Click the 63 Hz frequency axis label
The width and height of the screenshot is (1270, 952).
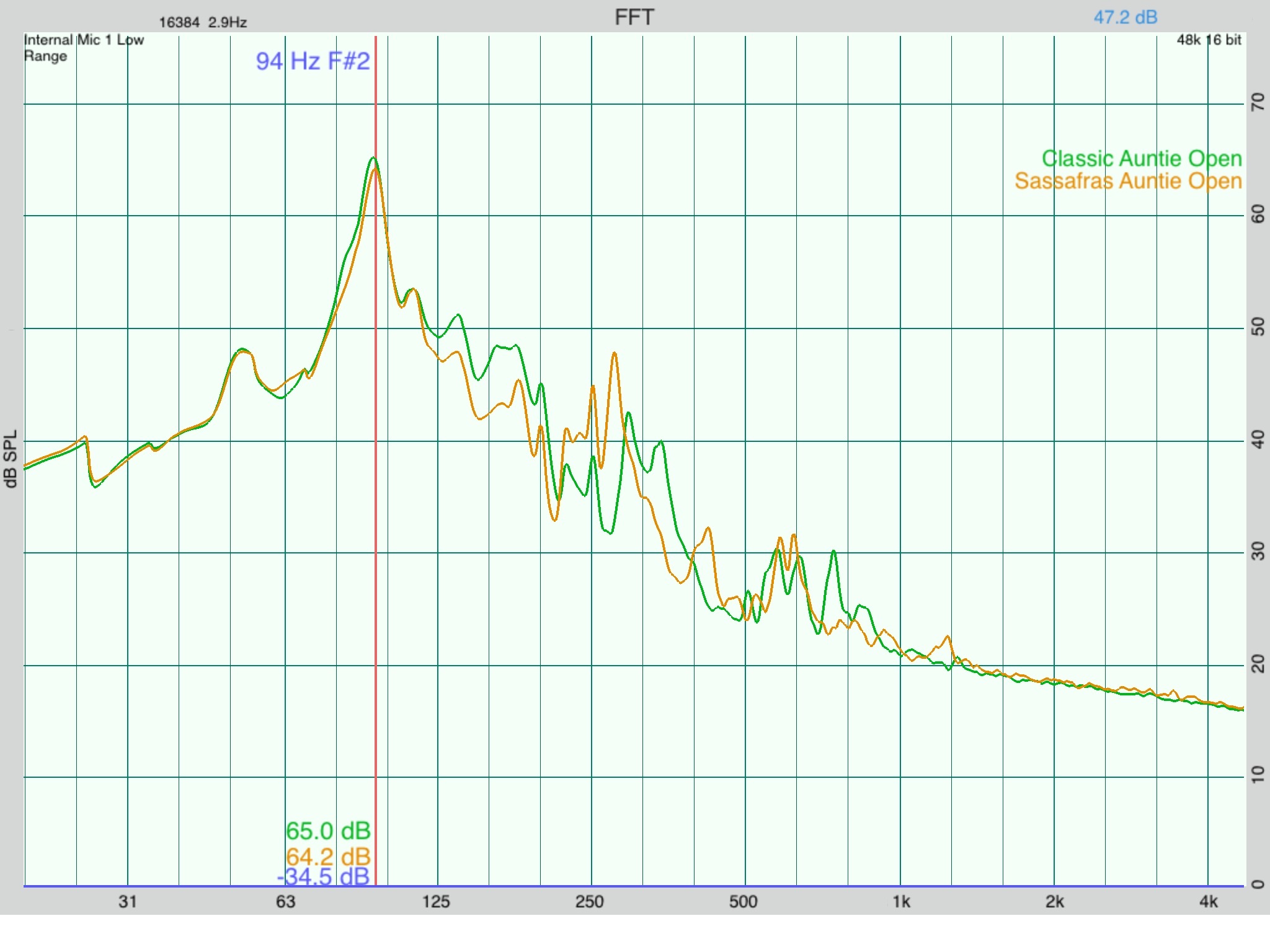click(x=285, y=901)
